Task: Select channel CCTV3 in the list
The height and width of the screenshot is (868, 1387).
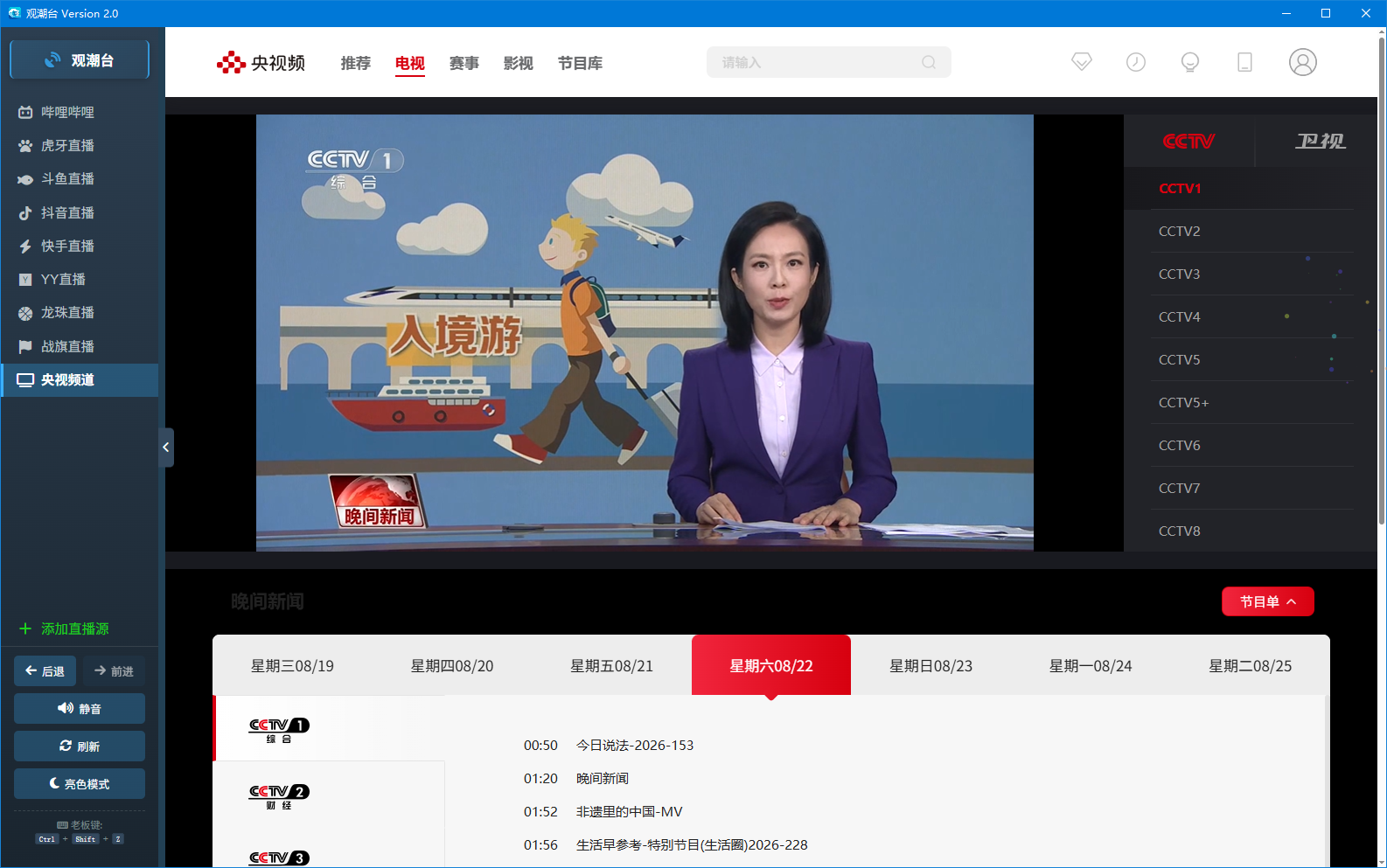Action: 1252,274
